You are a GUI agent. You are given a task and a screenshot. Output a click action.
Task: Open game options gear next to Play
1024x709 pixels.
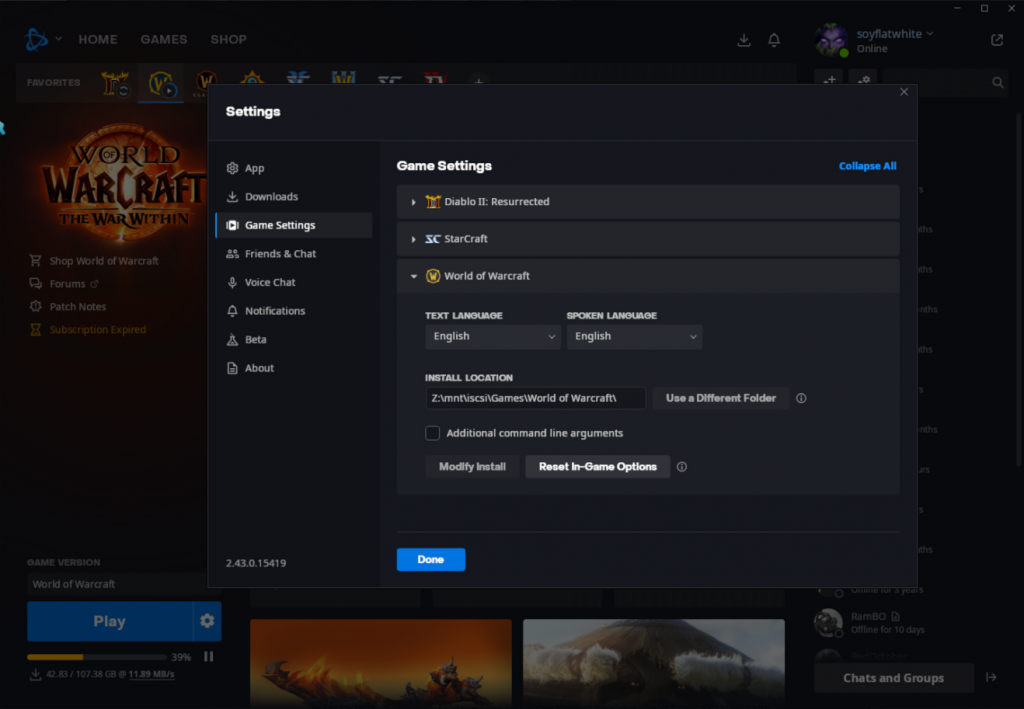pos(207,621)
